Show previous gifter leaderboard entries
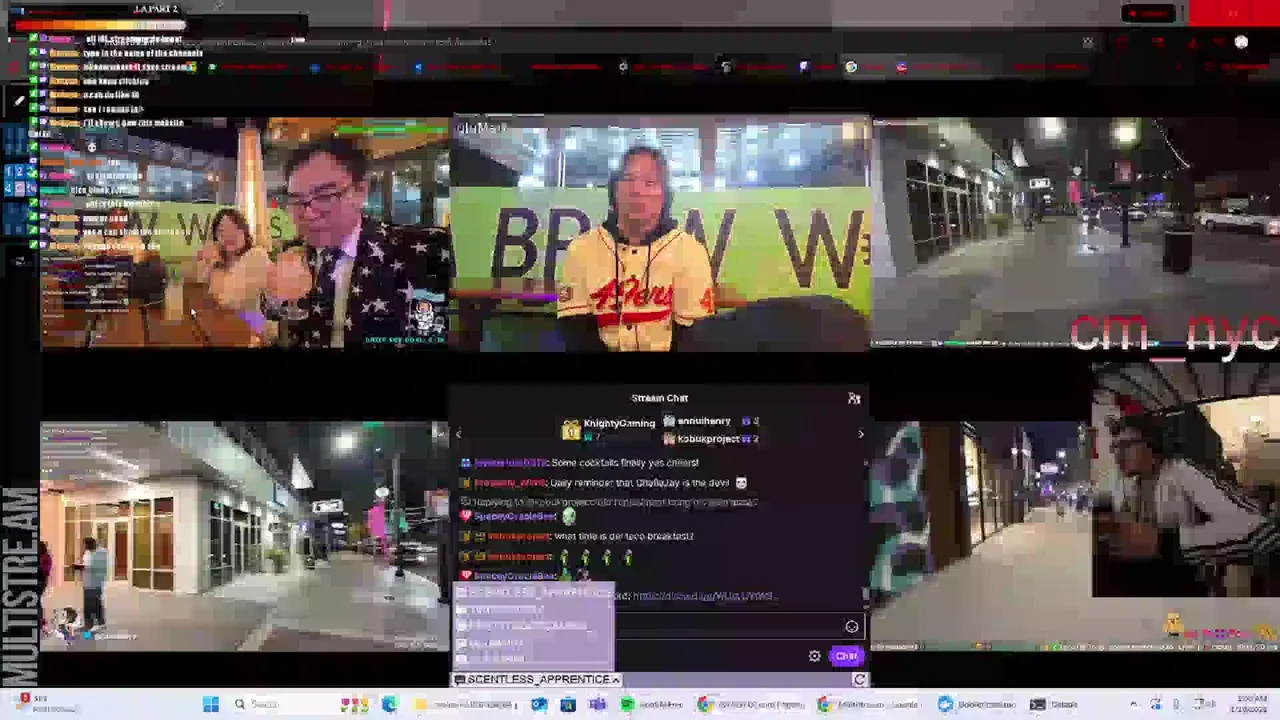The image size is (1280, 720). coord(459,434)
